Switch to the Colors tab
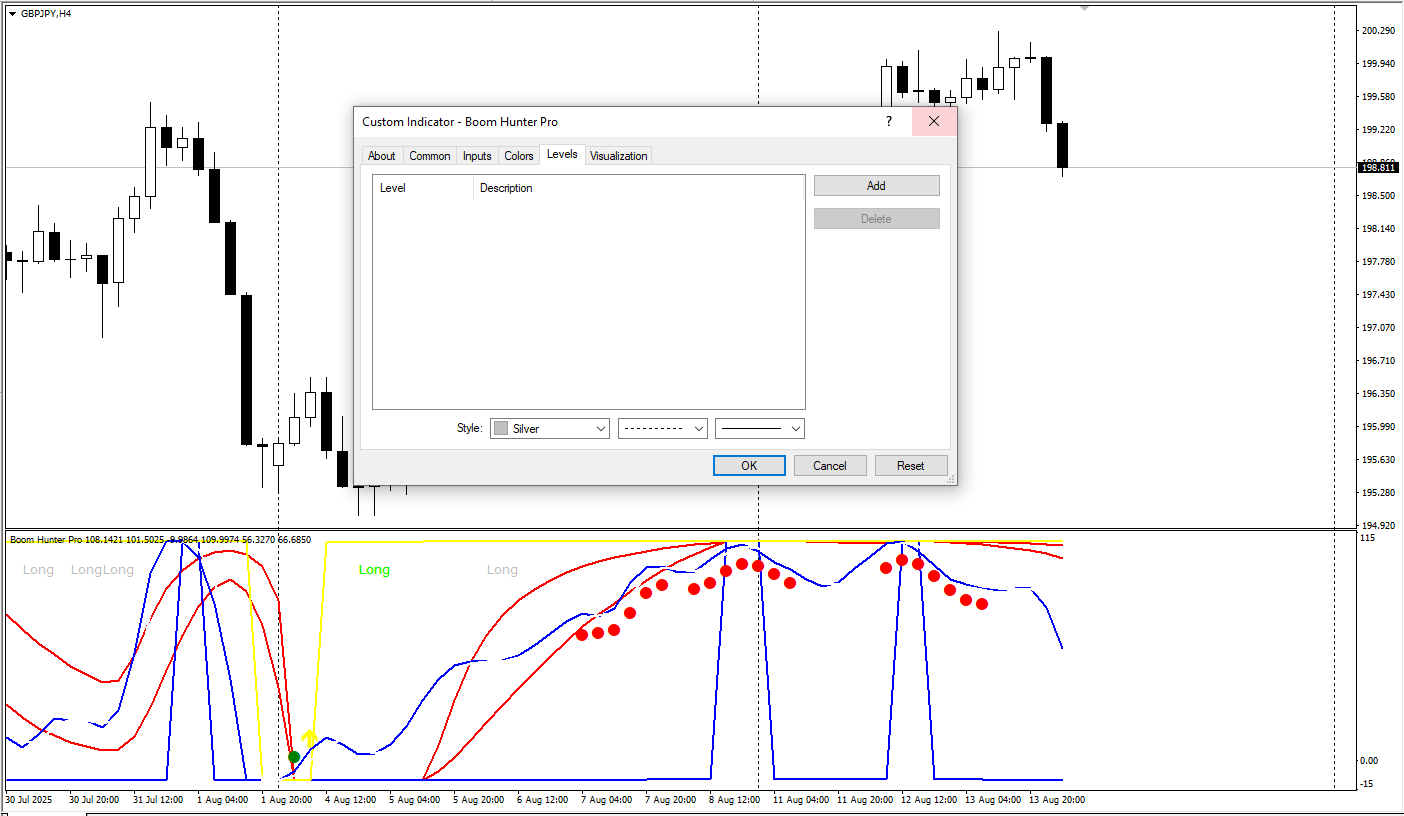The height and width of the screenshot is (816, 1404). pyautogui.click(x=519, y=156)
